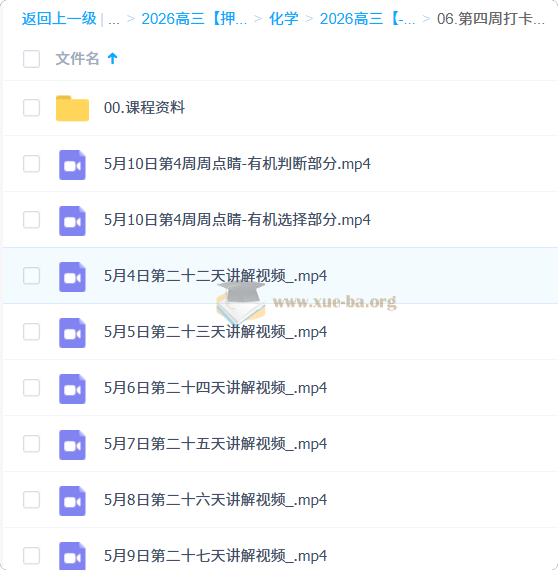Open 5月5日第二十三天讲解视频_.mp4
558x570 pixels.
click(216, 332)
